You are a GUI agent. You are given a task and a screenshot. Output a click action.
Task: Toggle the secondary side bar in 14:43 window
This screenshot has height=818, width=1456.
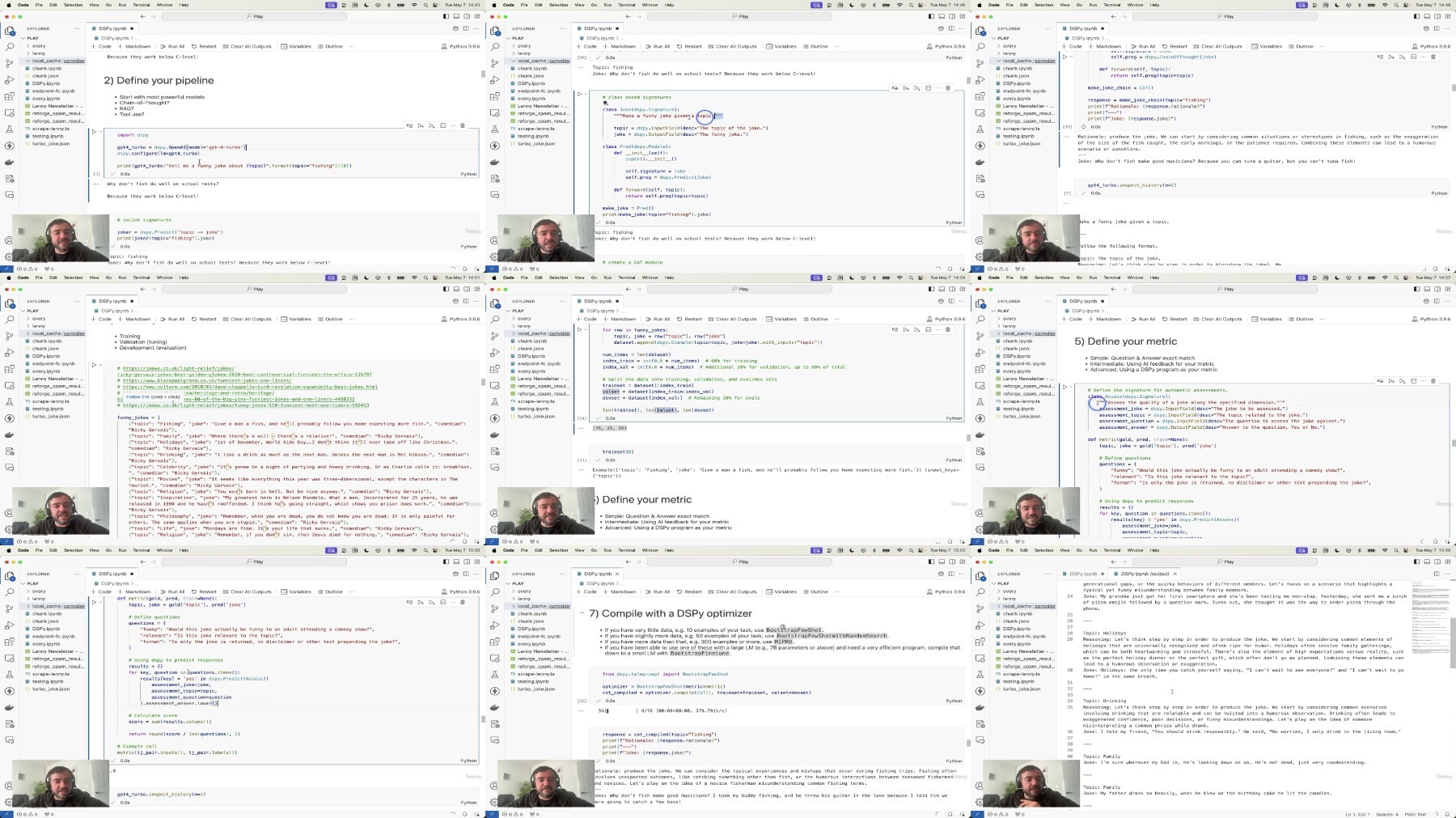(467, 16)
